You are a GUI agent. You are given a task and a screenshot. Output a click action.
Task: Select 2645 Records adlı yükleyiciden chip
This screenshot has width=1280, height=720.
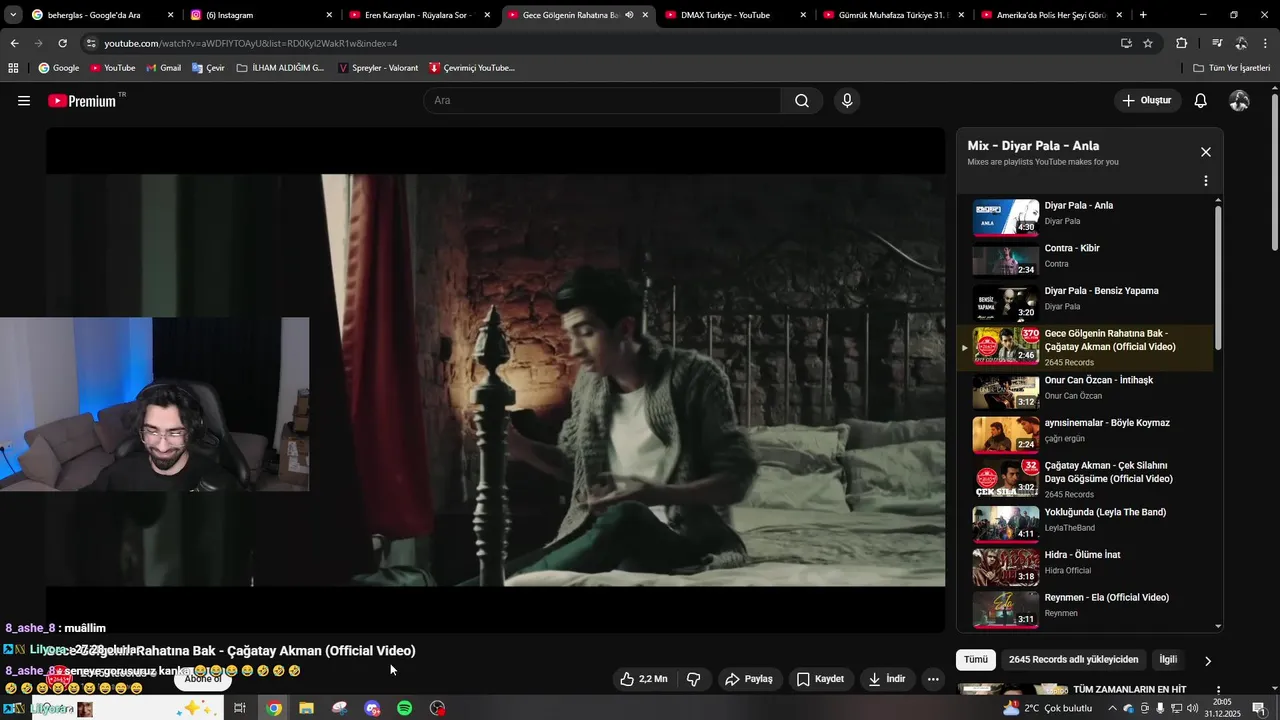click(1074, 660)
